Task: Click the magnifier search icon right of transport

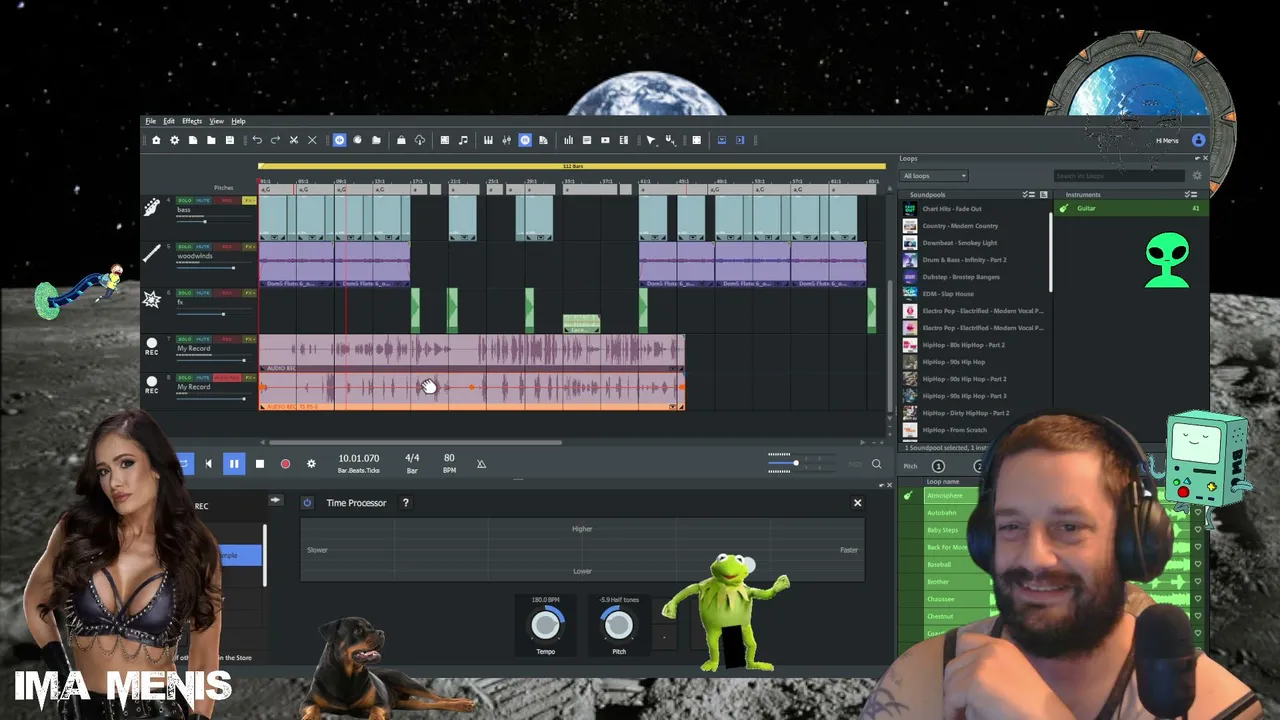Action: (x=877, y=464)
